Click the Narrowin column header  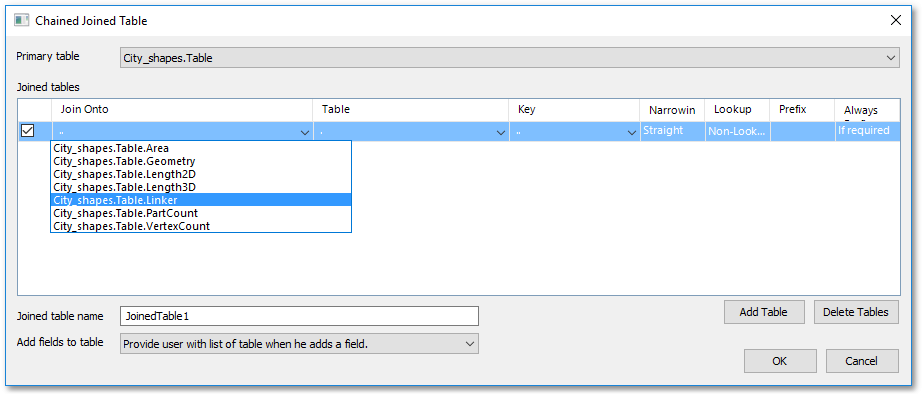click(672, 110)
